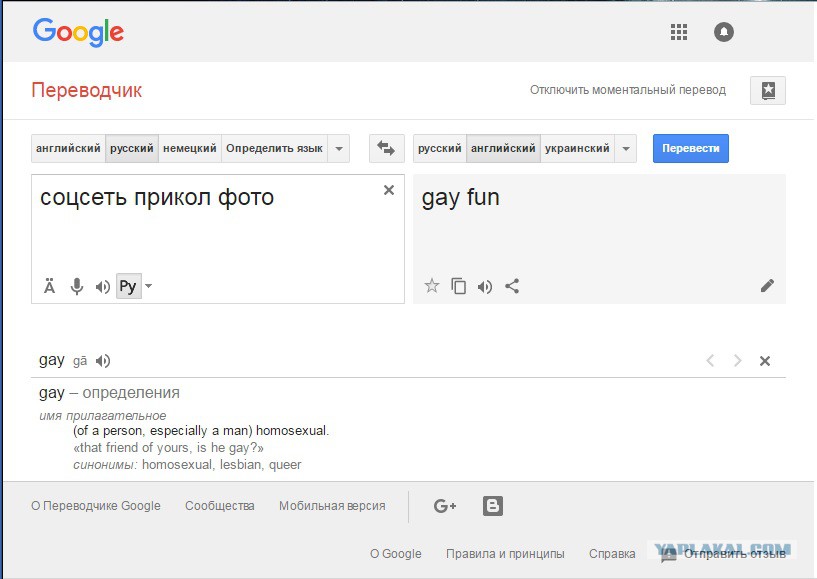817x579 pixels.
Task: Share the translation result
Action: [512, 286]
